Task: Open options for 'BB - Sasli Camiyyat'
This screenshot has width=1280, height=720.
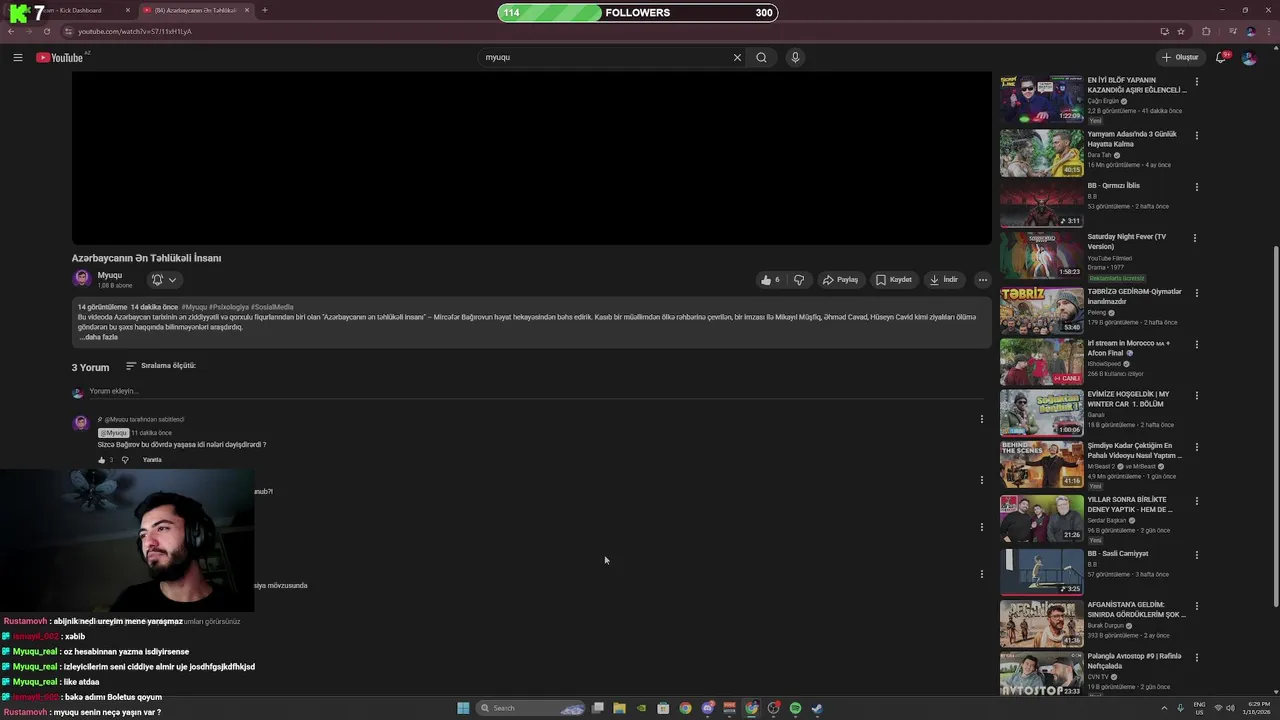Action: pos(1196,555)
